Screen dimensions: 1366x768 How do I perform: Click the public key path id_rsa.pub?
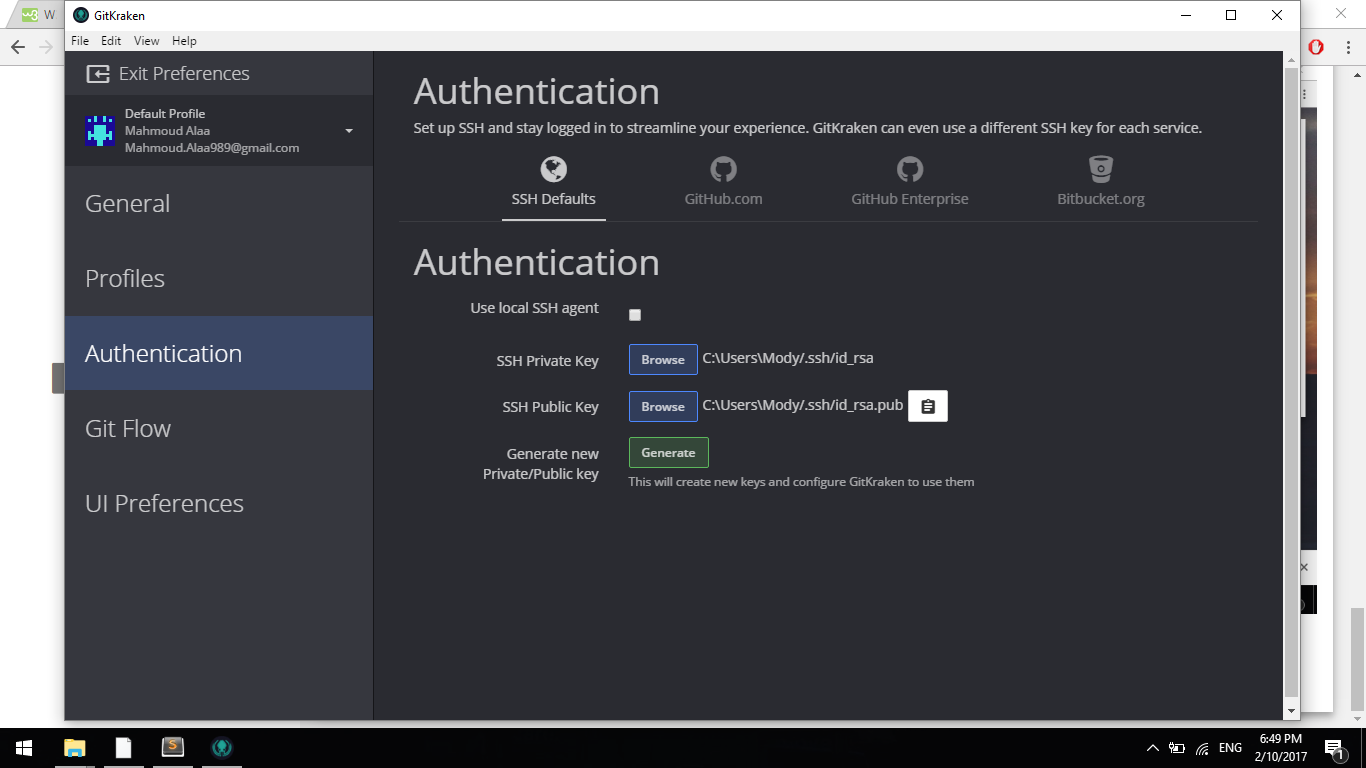point(803,405)
